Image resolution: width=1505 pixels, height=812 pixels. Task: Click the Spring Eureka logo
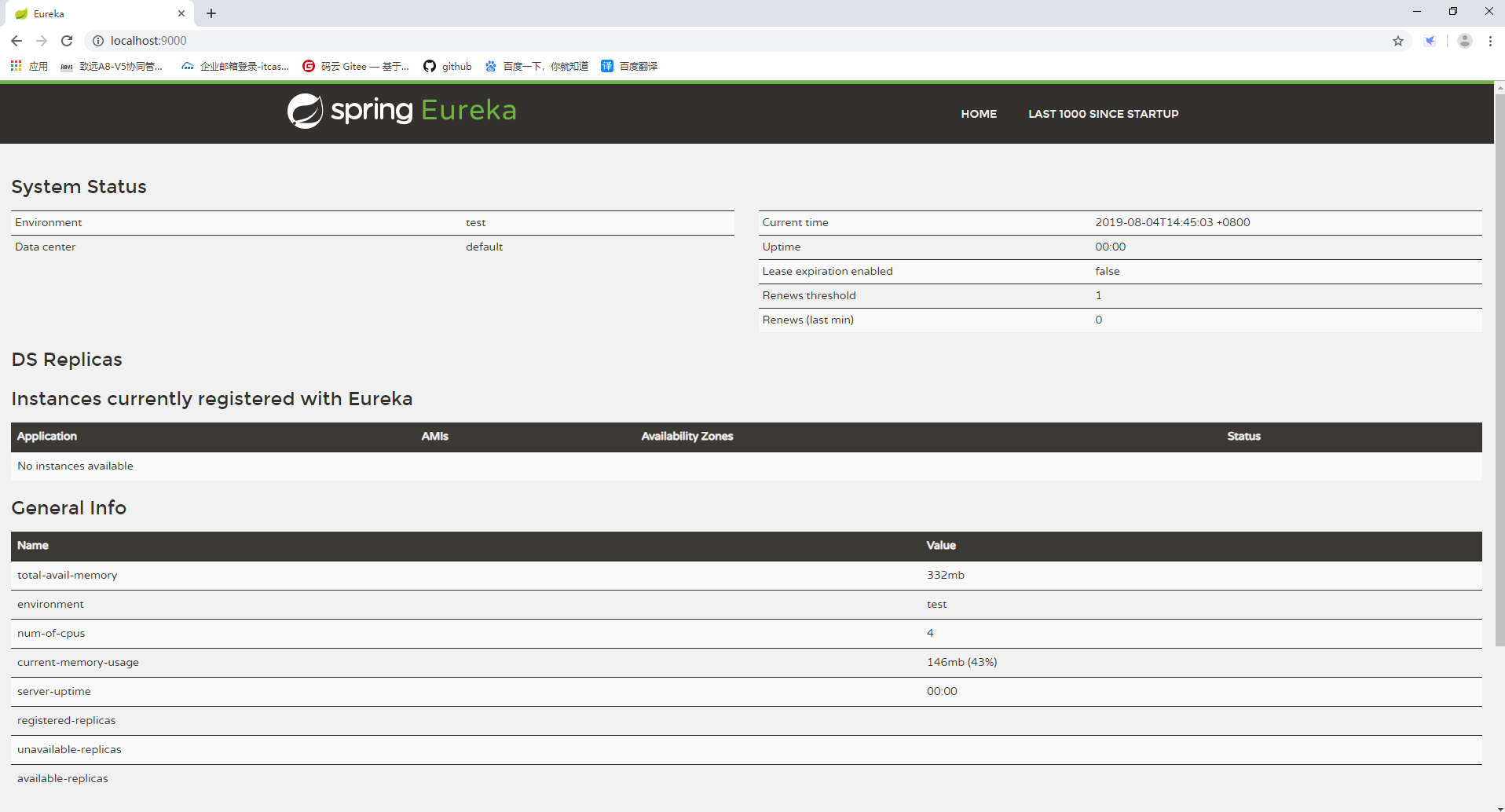[401, 111]
